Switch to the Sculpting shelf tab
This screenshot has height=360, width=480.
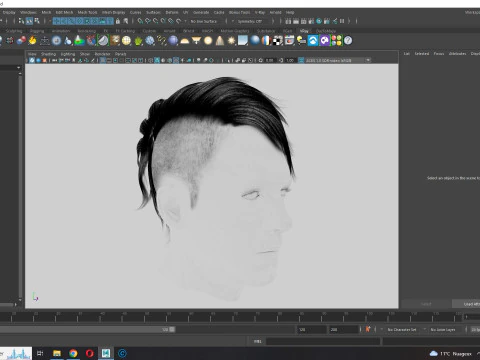click(14, 31)
